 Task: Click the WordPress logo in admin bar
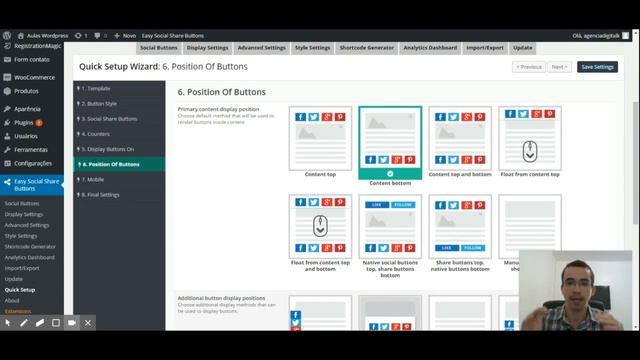point(7,36)
